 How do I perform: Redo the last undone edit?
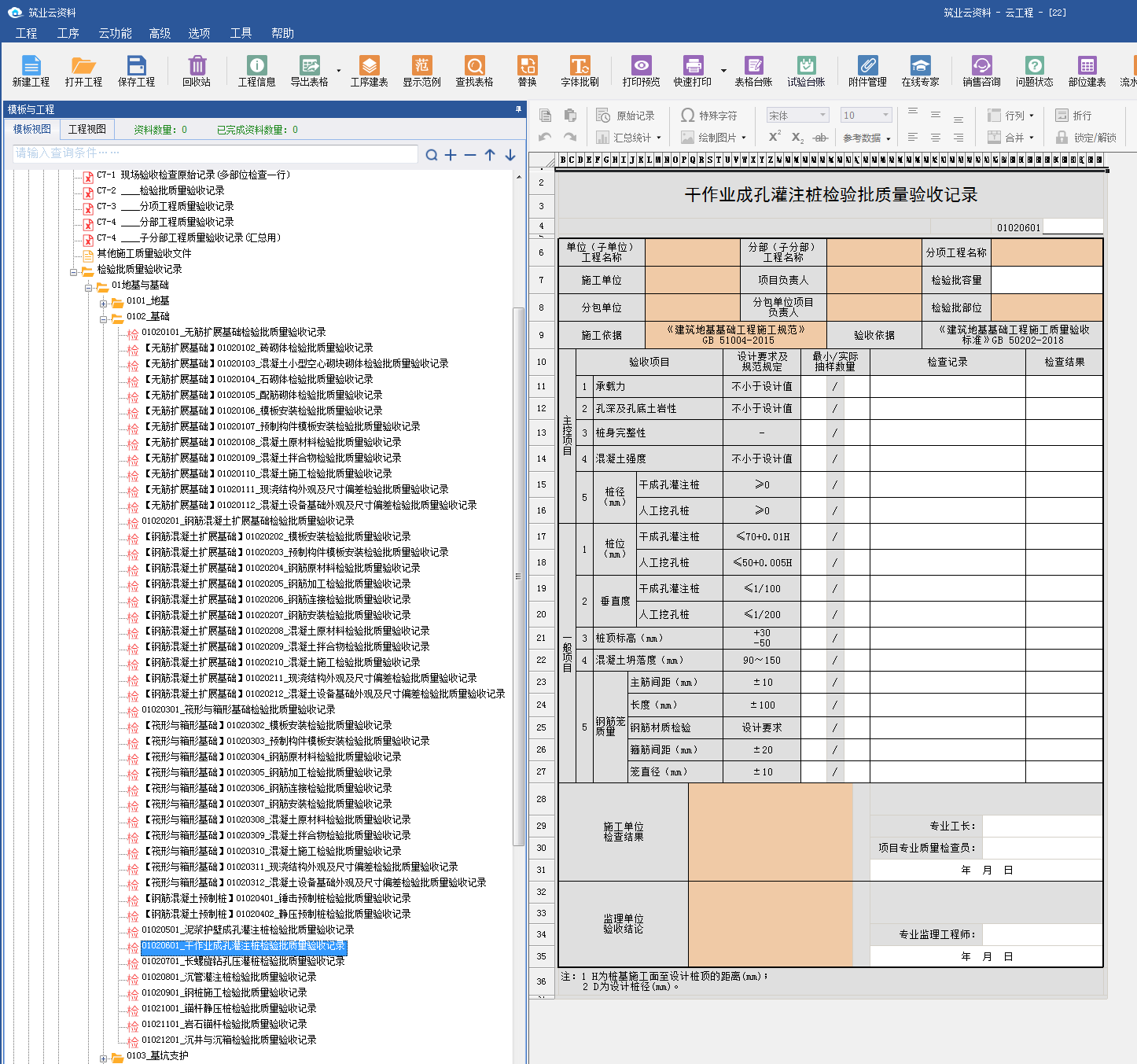click(x=570, y=137)
